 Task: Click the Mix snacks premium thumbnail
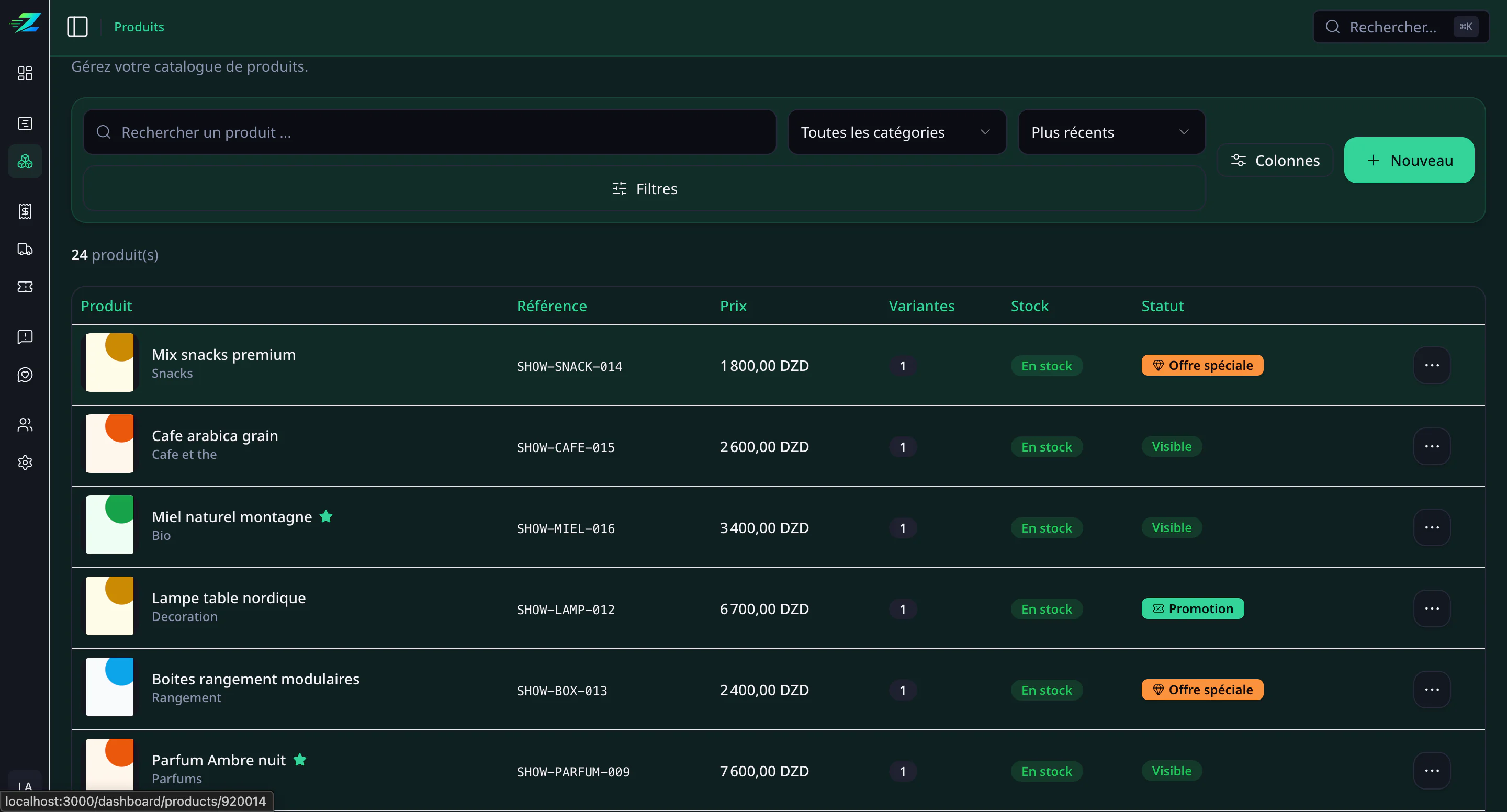pyautogui.click(x=110, y=363)
